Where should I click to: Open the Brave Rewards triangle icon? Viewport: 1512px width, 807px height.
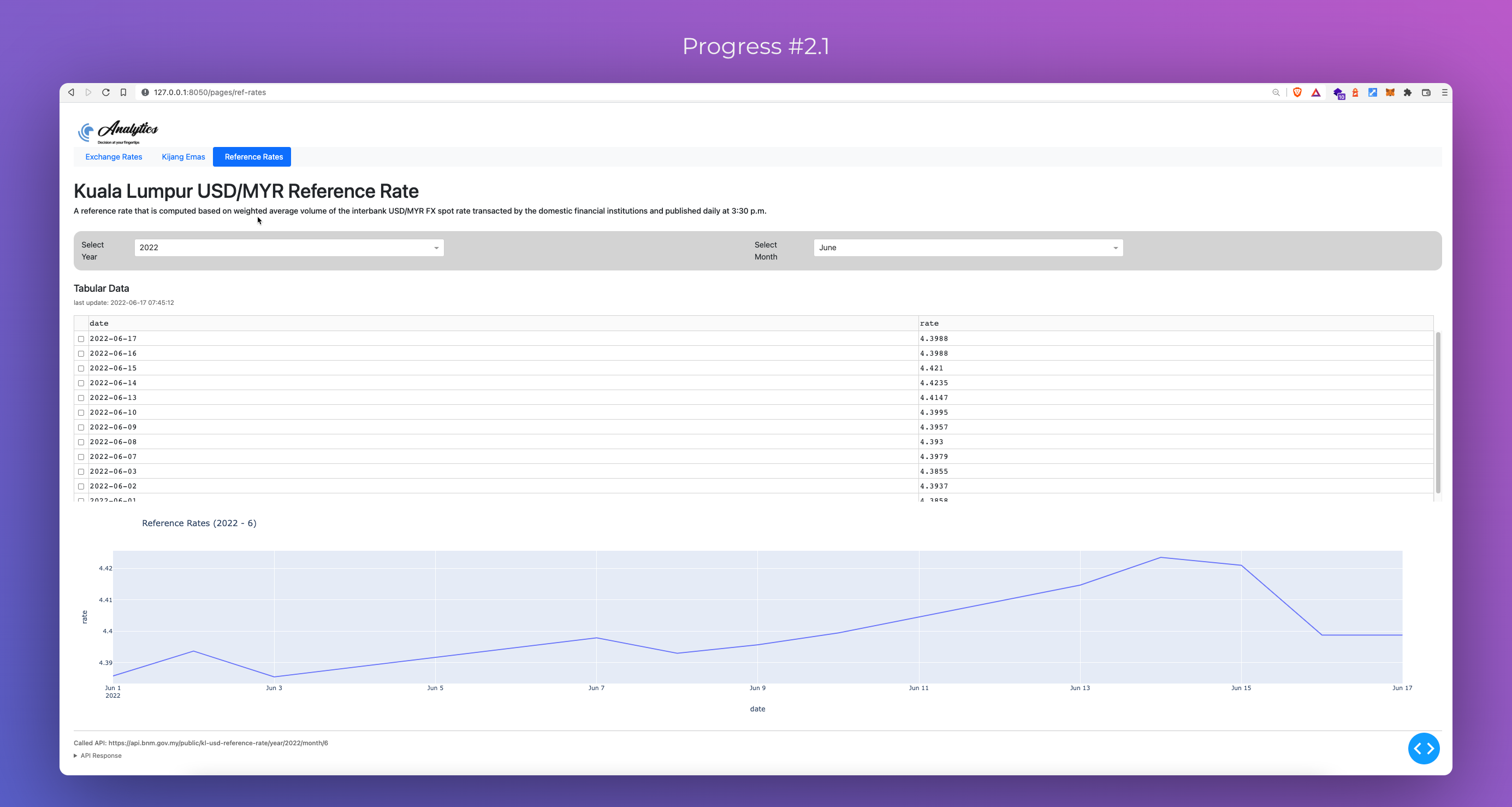(x=1315, y=92)
